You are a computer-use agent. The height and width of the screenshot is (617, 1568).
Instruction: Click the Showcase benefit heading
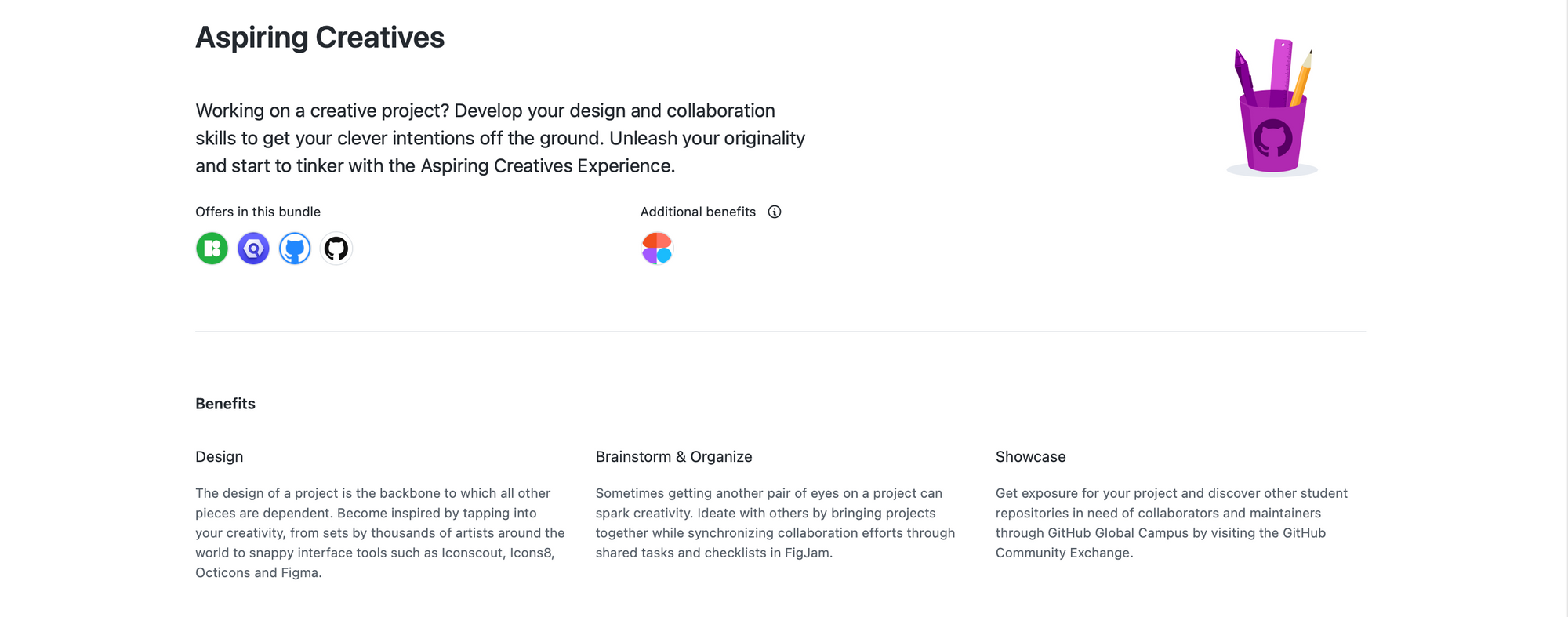click(1030, 457)
